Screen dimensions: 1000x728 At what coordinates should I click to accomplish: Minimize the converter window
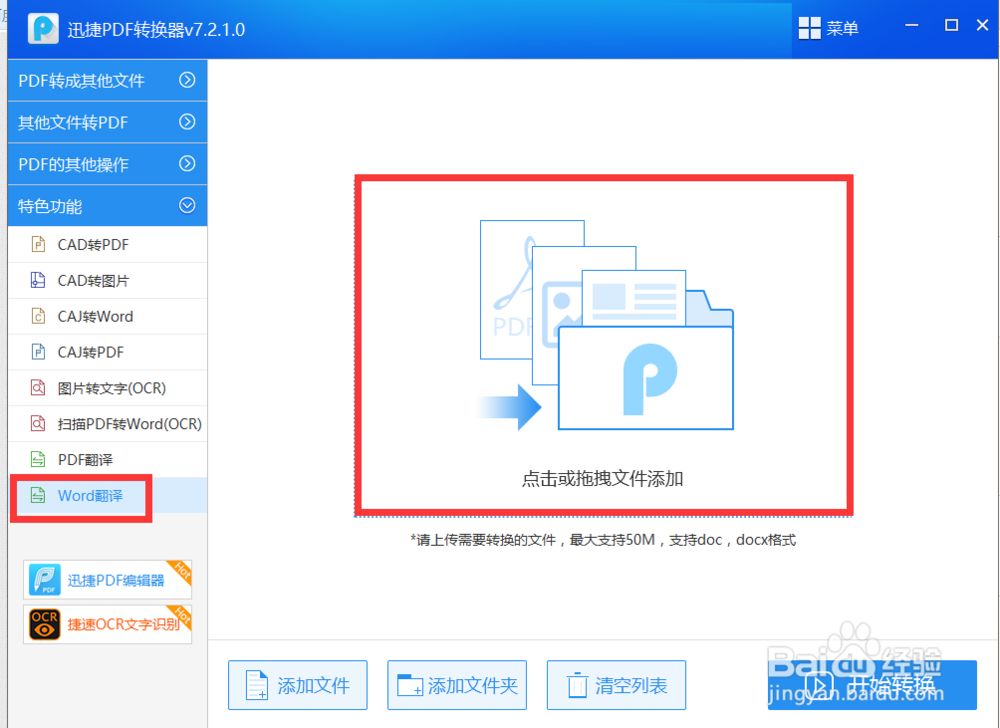(912, 25)
